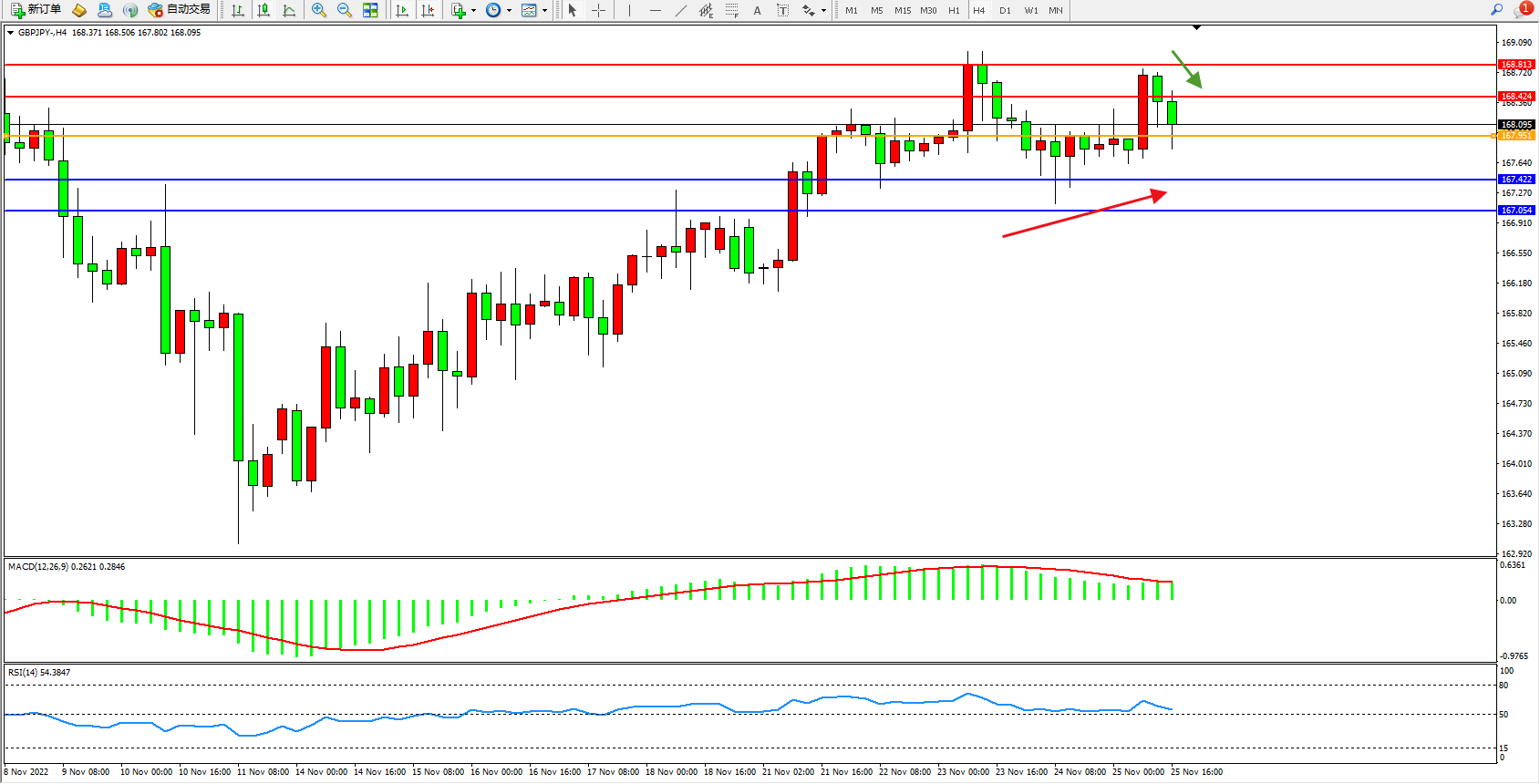Viewport: 1540px width, 784px height.
Task: Open the indicators list dropdown arrow
Action: click(x=473, y=11)
